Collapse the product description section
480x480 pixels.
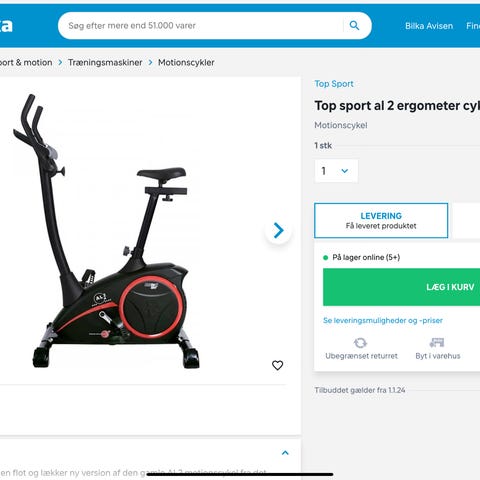point(285,453)
